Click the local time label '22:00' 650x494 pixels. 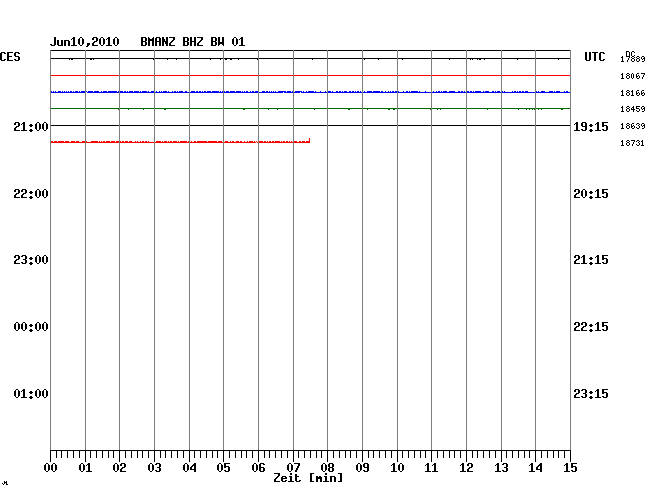click(x=31, y=194)
